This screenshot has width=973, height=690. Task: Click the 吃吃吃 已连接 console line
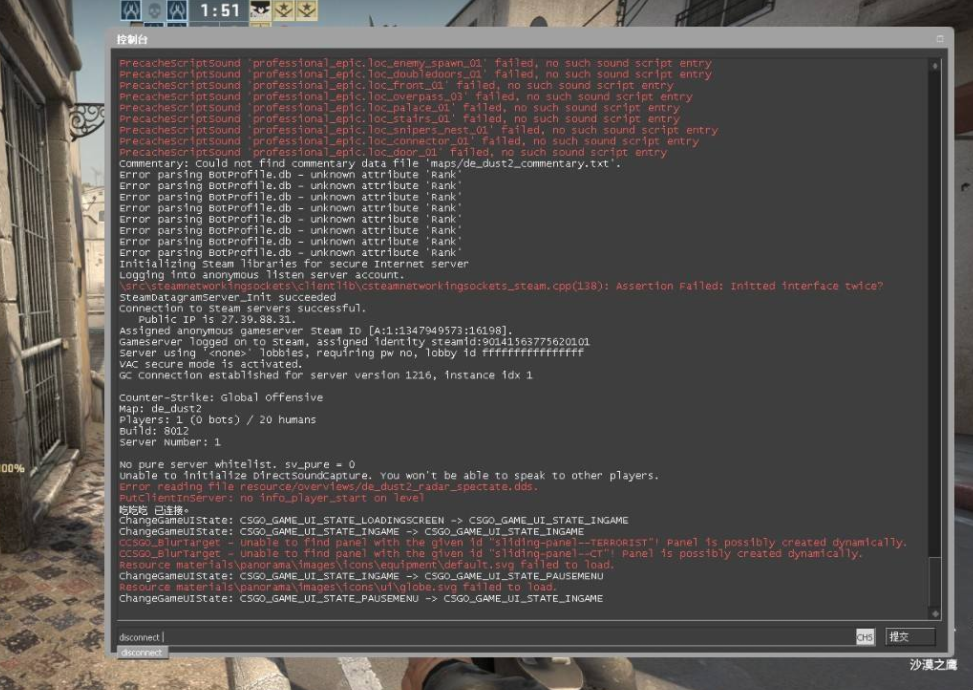coord(153,509)
